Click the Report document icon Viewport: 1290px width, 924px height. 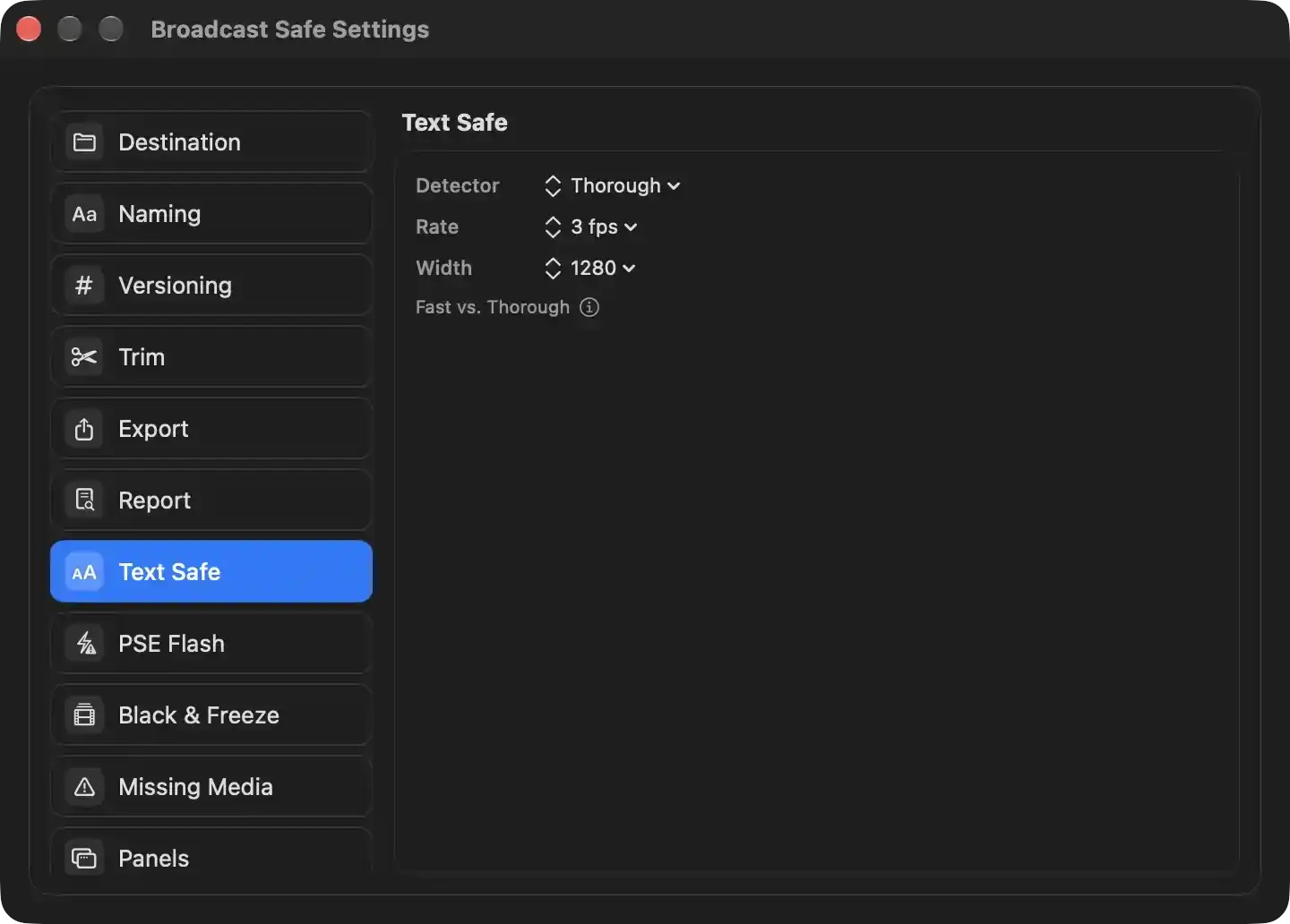click(x=84, y=500)
